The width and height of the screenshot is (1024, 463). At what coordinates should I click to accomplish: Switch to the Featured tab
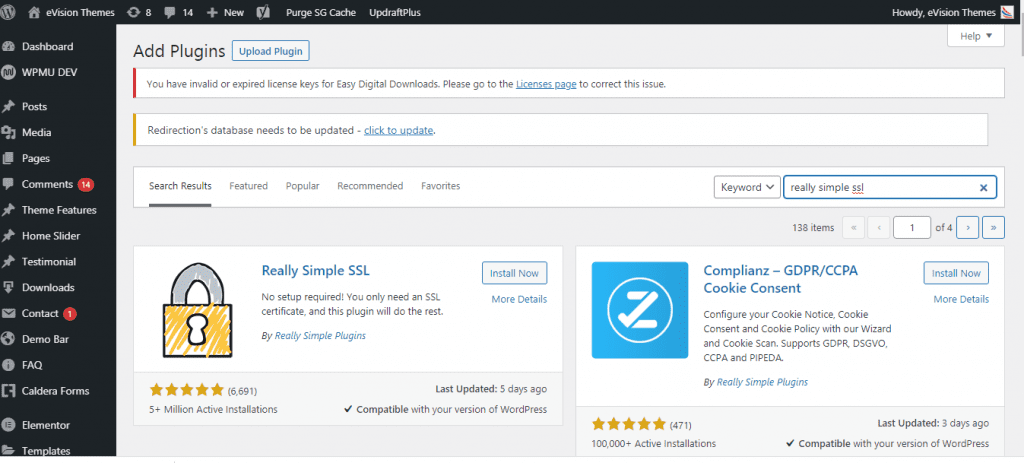[x=248, y=186]
